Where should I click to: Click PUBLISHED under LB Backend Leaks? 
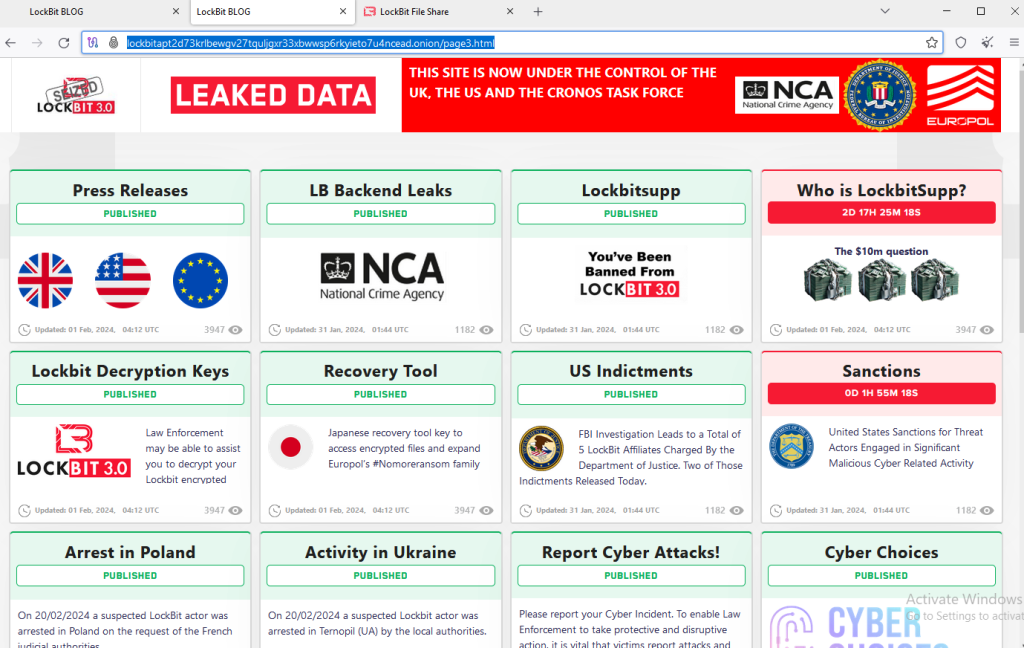pyautogui.click(x=381, y=214)
